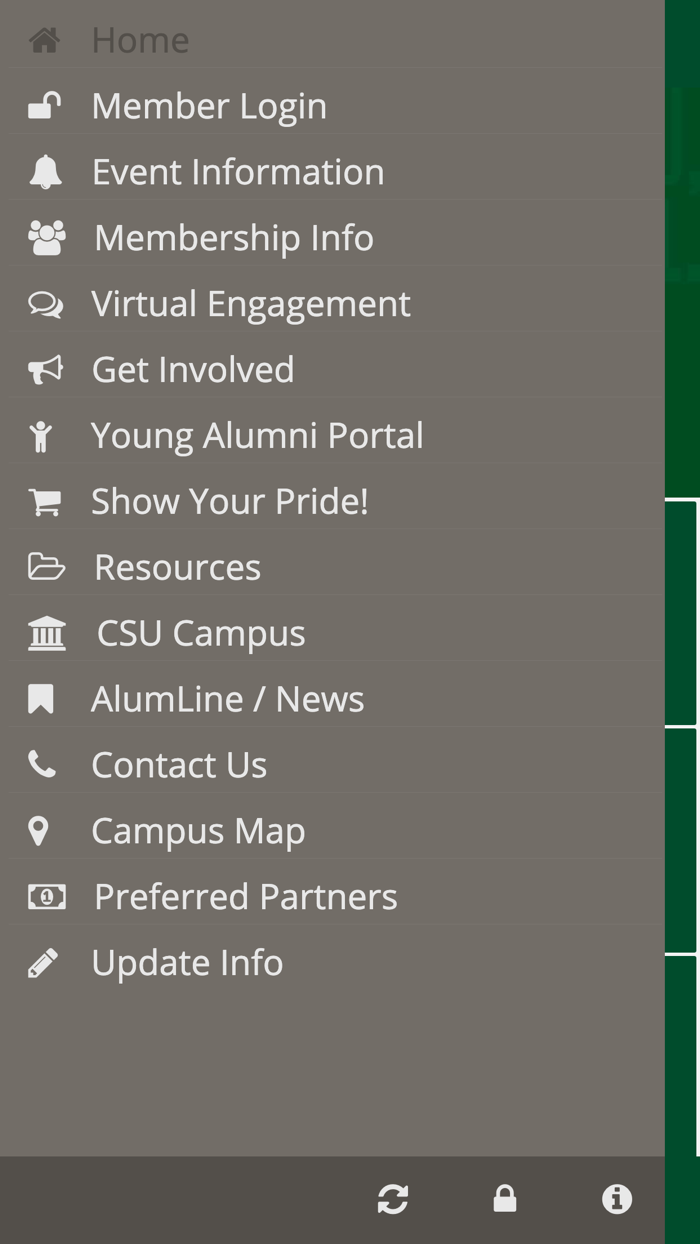Select Event Information
Screen dimensions: 700x1244
pos(238,171)
